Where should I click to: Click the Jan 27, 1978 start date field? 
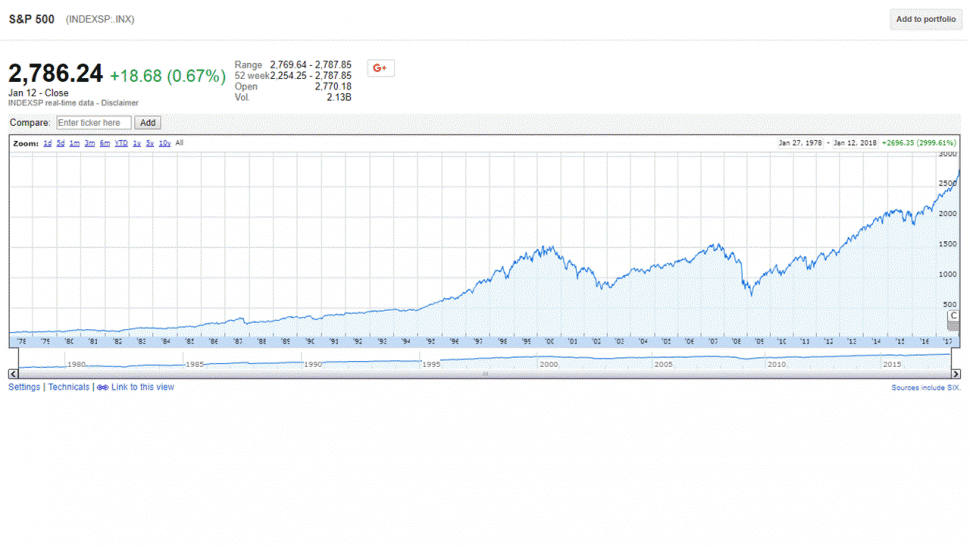click(800, 143)
